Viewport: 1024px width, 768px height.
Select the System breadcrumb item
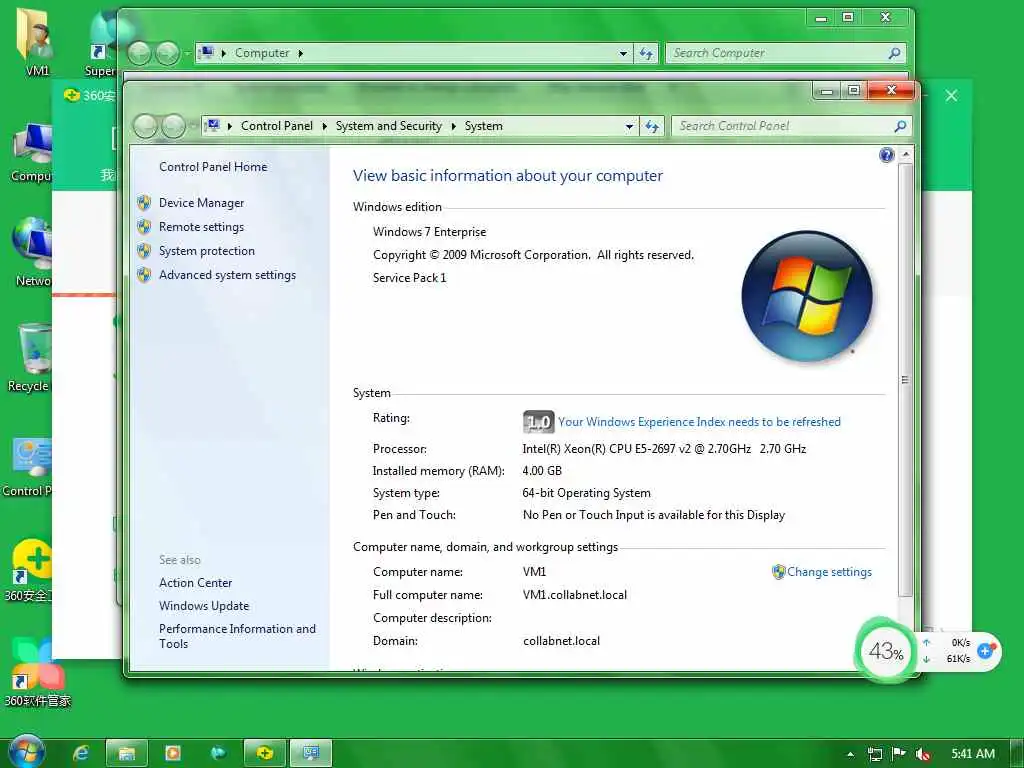[483, 126]
